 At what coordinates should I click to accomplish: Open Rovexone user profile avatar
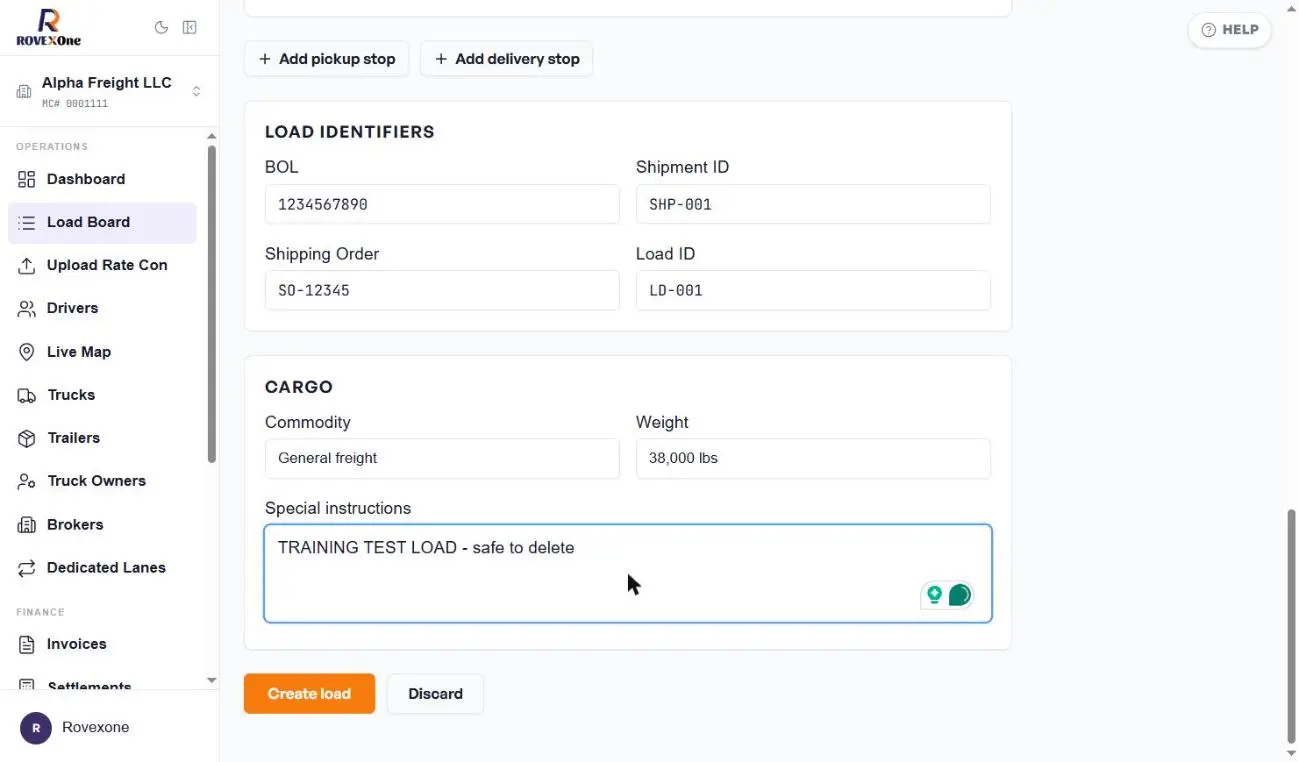[x=36, y=727]
